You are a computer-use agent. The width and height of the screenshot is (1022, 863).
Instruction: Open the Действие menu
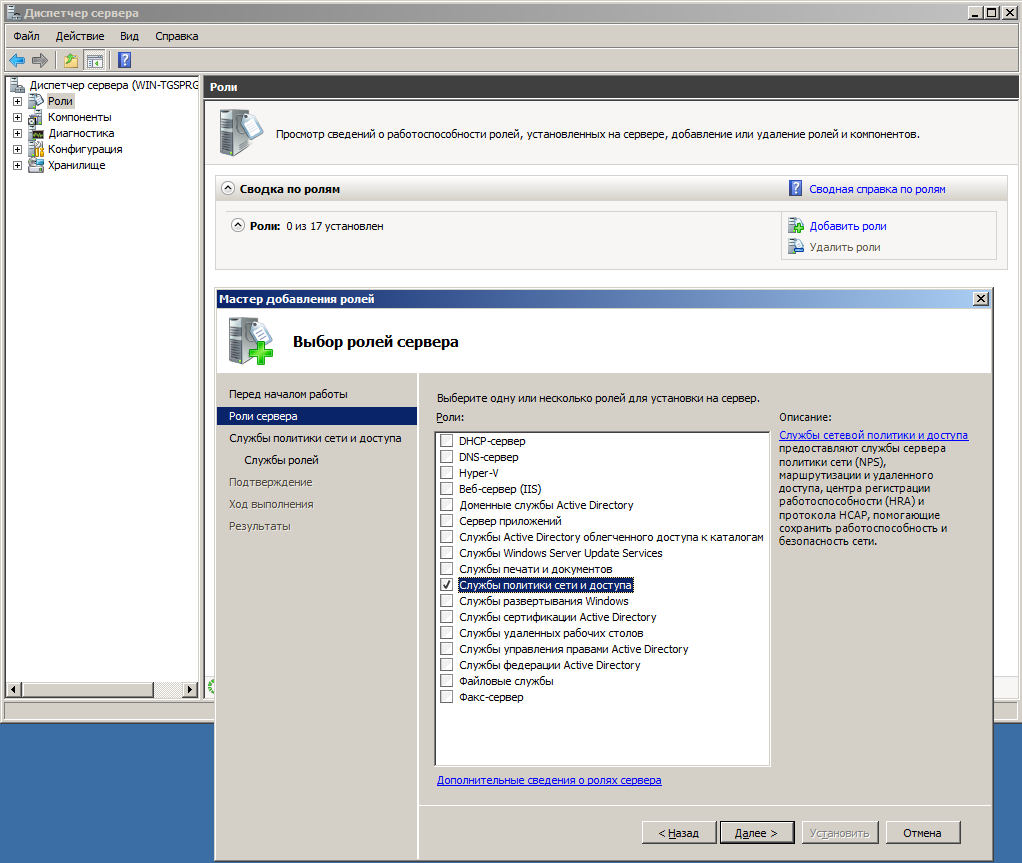79,36
